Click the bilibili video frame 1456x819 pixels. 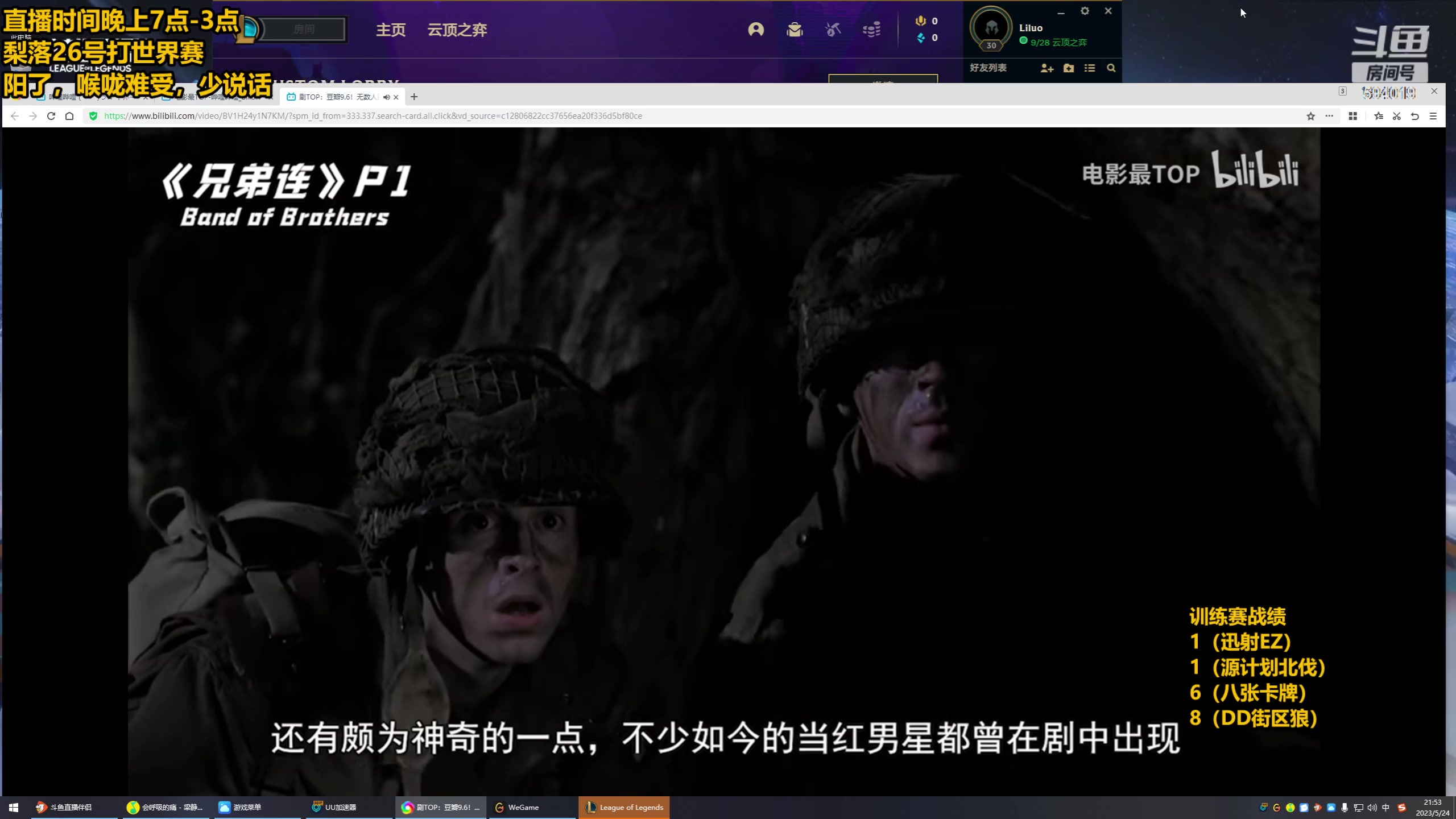point(723,461)
